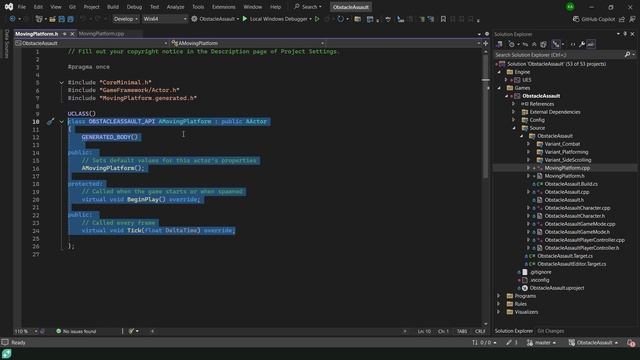Click the editor vertical scrollbar thumb
The height and width of the screenshot is (360, 640).
[x=485, y=116]
